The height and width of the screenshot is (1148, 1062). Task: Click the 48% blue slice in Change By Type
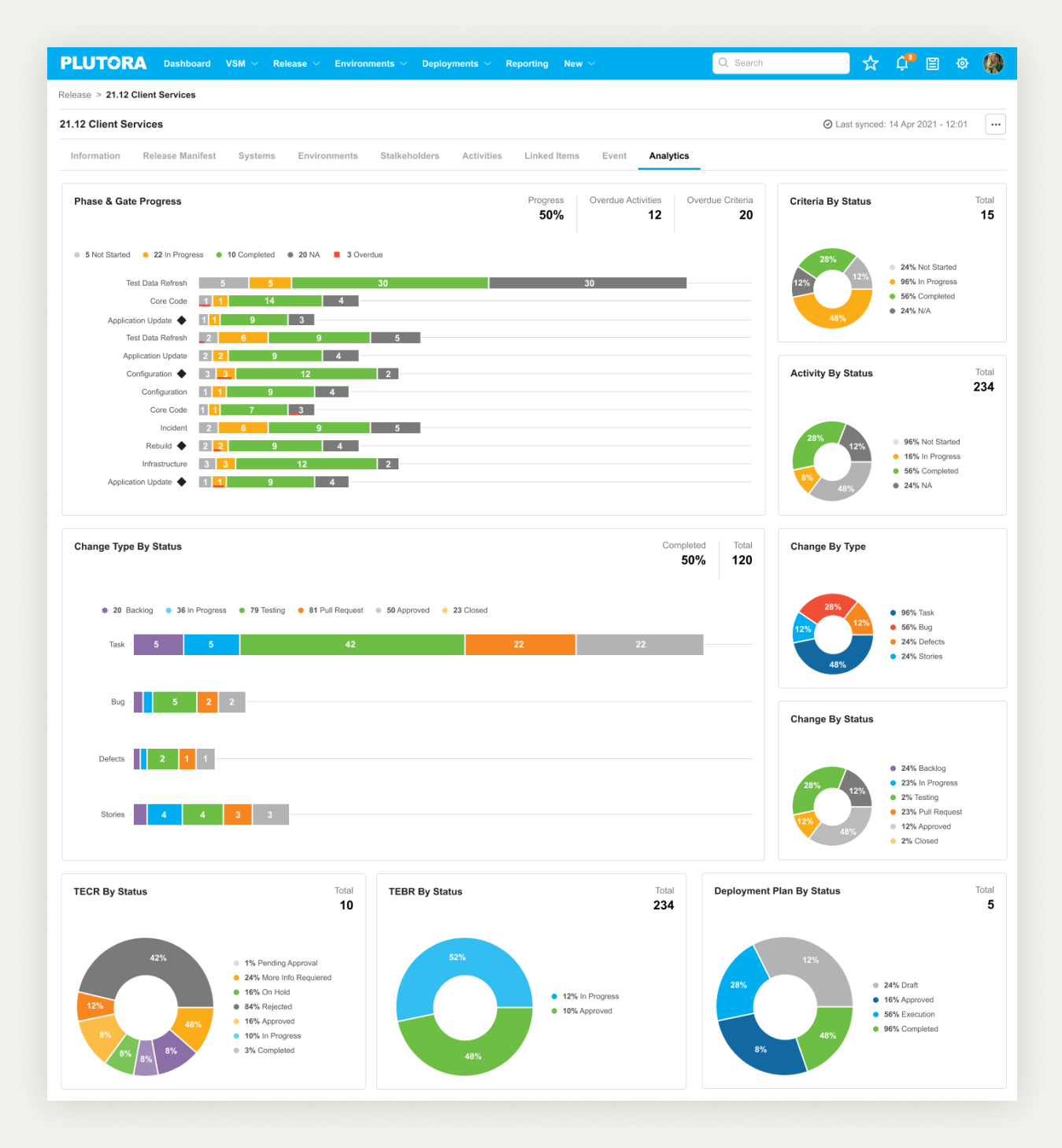click(835, 661)
